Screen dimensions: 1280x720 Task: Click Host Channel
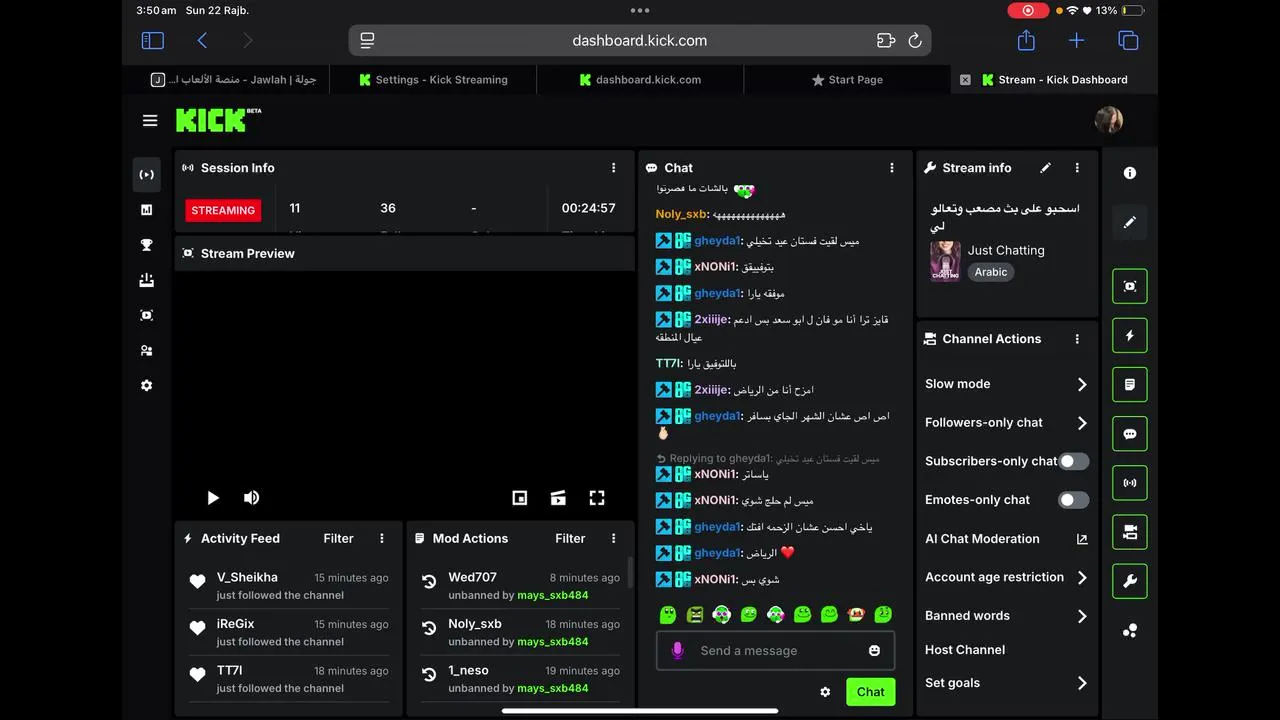(x=965, y=650)
